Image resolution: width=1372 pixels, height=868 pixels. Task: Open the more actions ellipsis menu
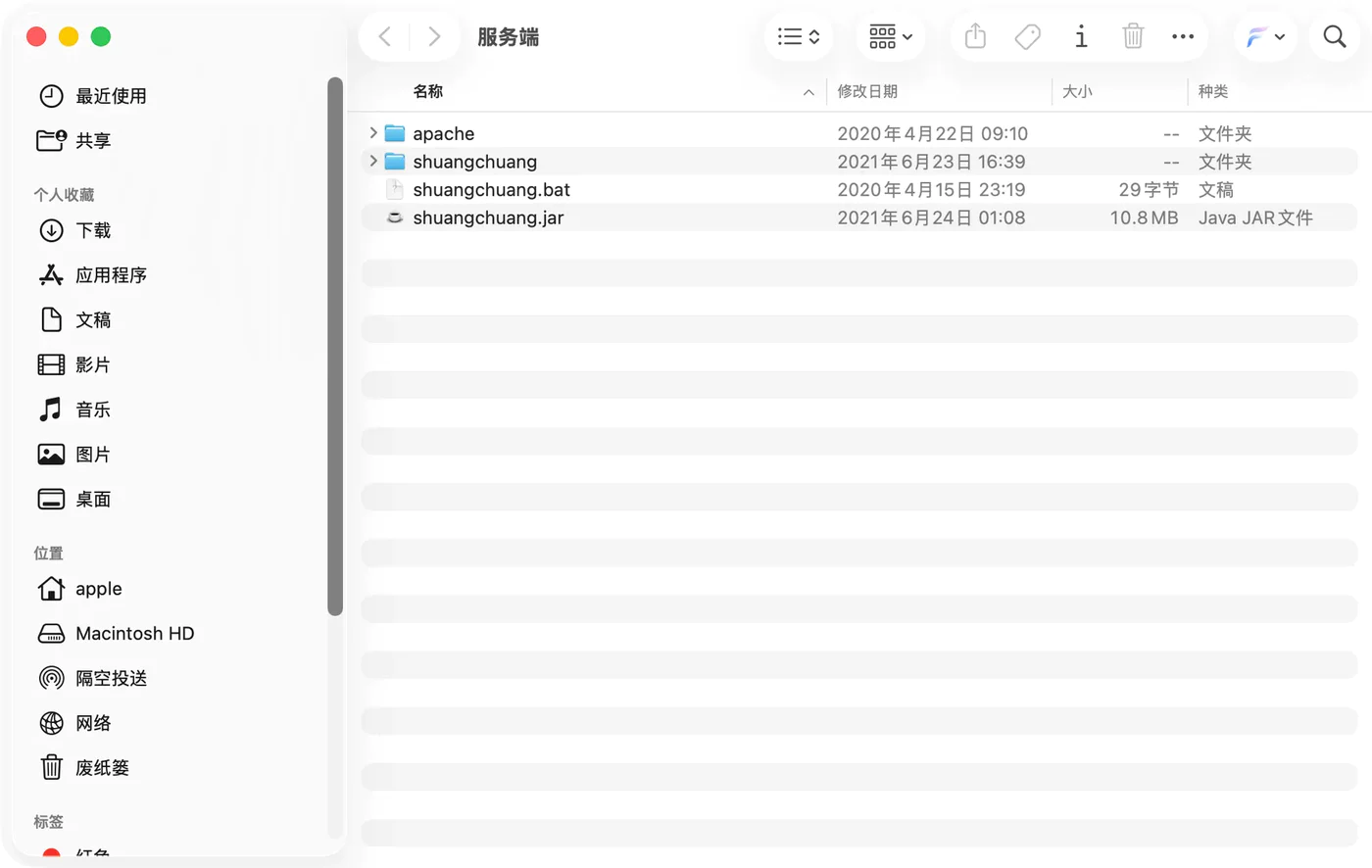tap(1183, 37)
